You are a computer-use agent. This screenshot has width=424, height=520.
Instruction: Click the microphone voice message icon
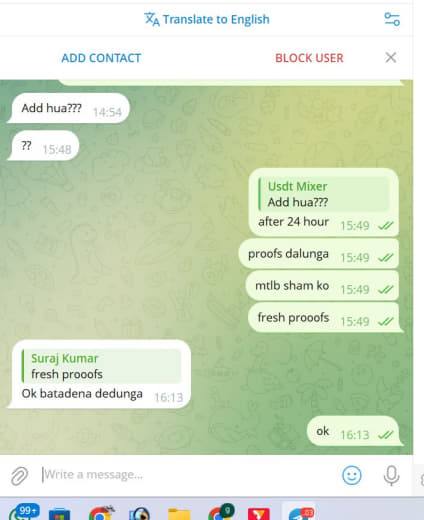(x=391, y=475)
